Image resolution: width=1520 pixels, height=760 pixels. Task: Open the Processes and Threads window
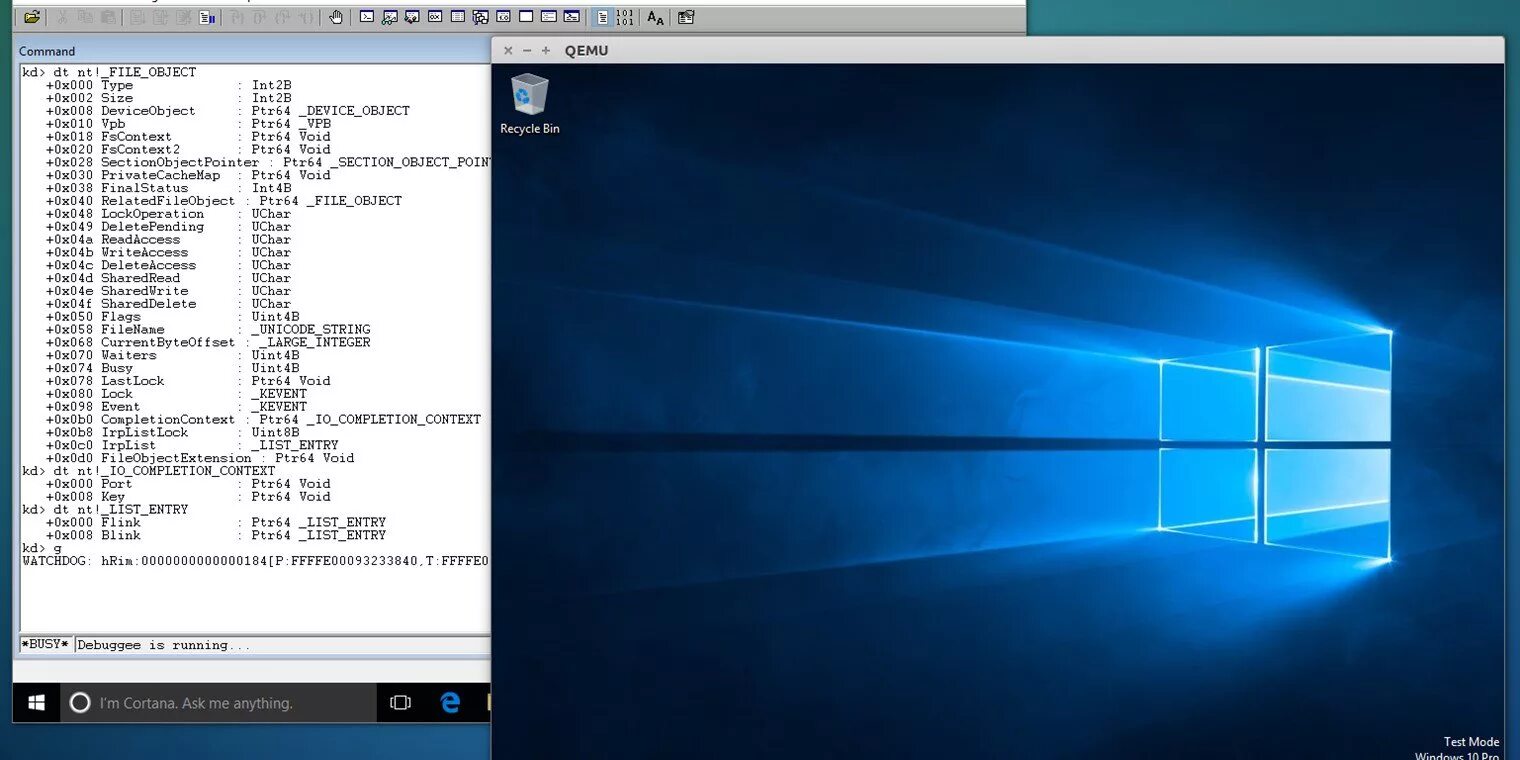pyautogui.click(x=549, y=17)
